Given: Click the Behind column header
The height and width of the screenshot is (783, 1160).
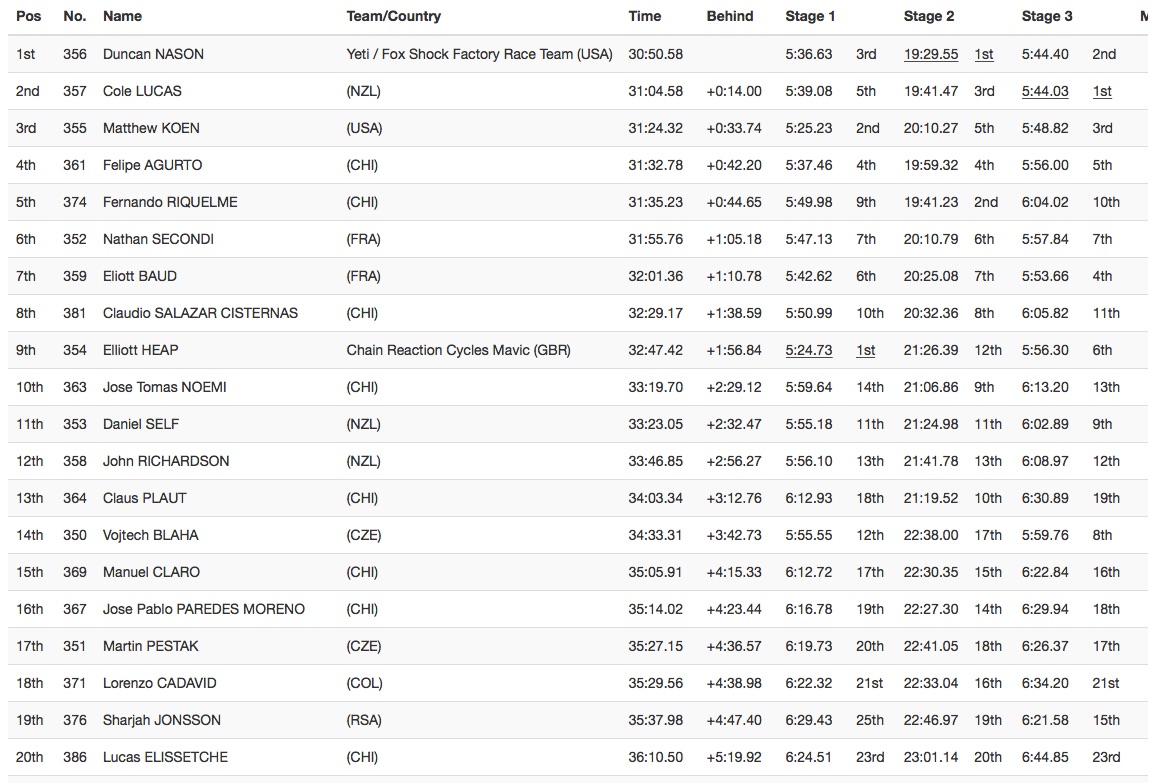Looking at the screenshot, I should point(730,16).
